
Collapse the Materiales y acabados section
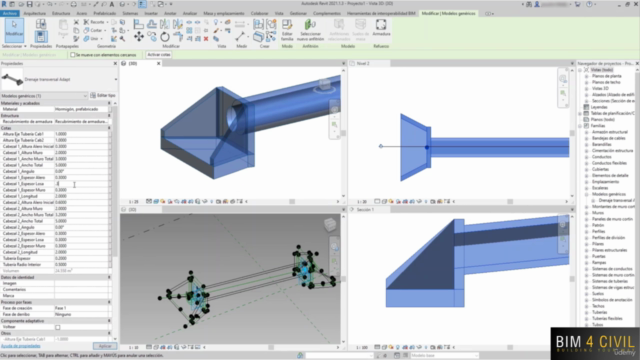pyautogui.click(x=109, y=103)
